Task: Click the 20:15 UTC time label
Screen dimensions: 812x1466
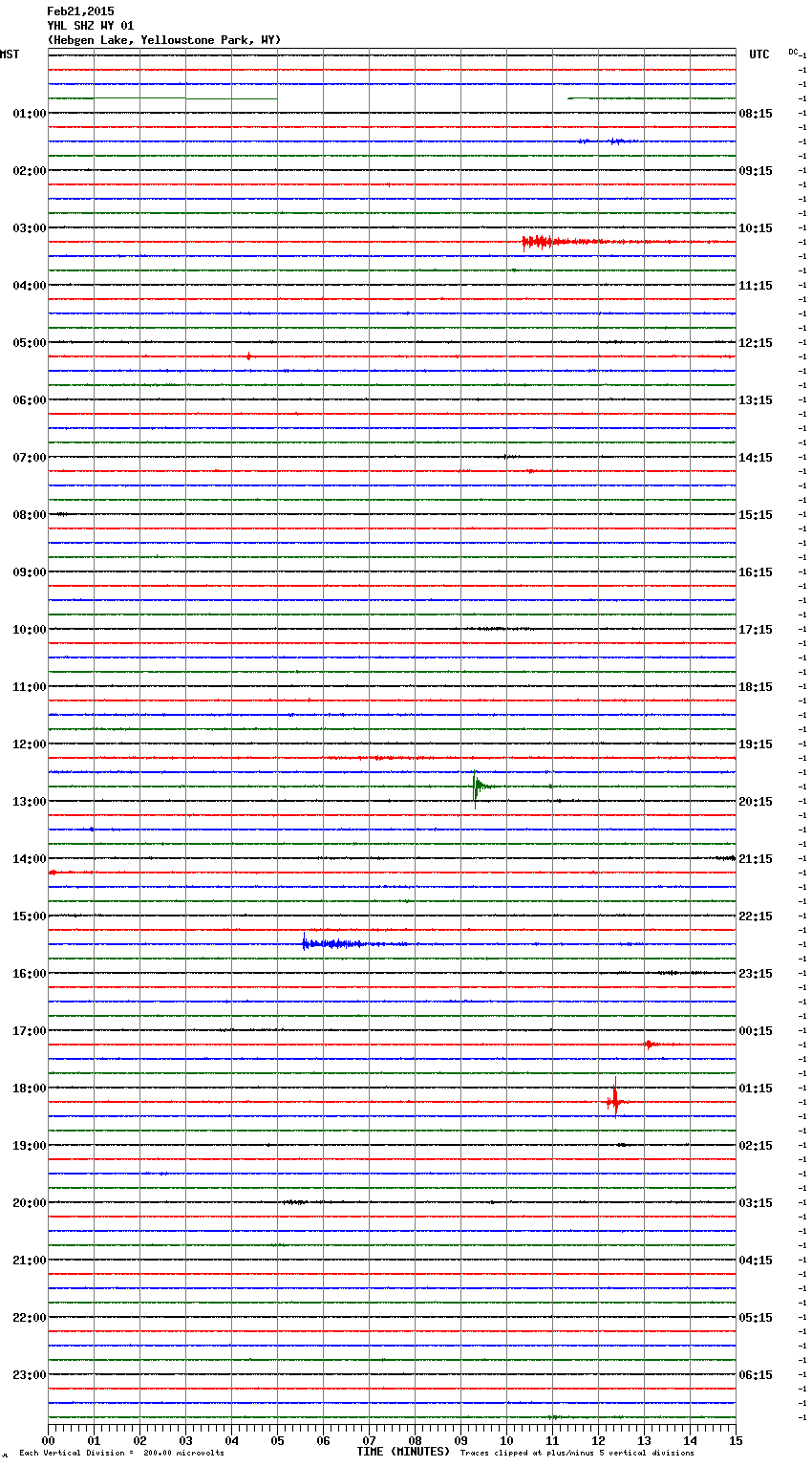Action: click(x=756, y=802)
